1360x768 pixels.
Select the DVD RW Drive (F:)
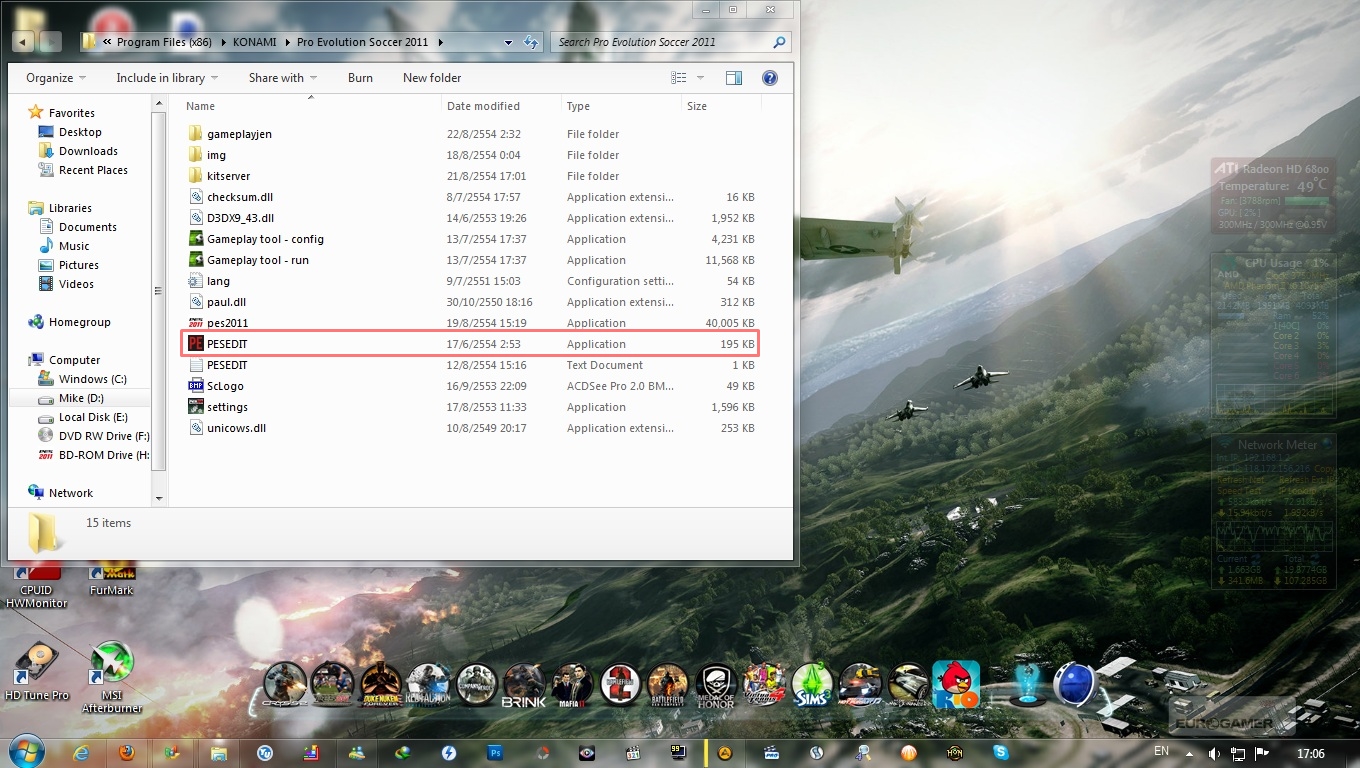pos(93,436)
